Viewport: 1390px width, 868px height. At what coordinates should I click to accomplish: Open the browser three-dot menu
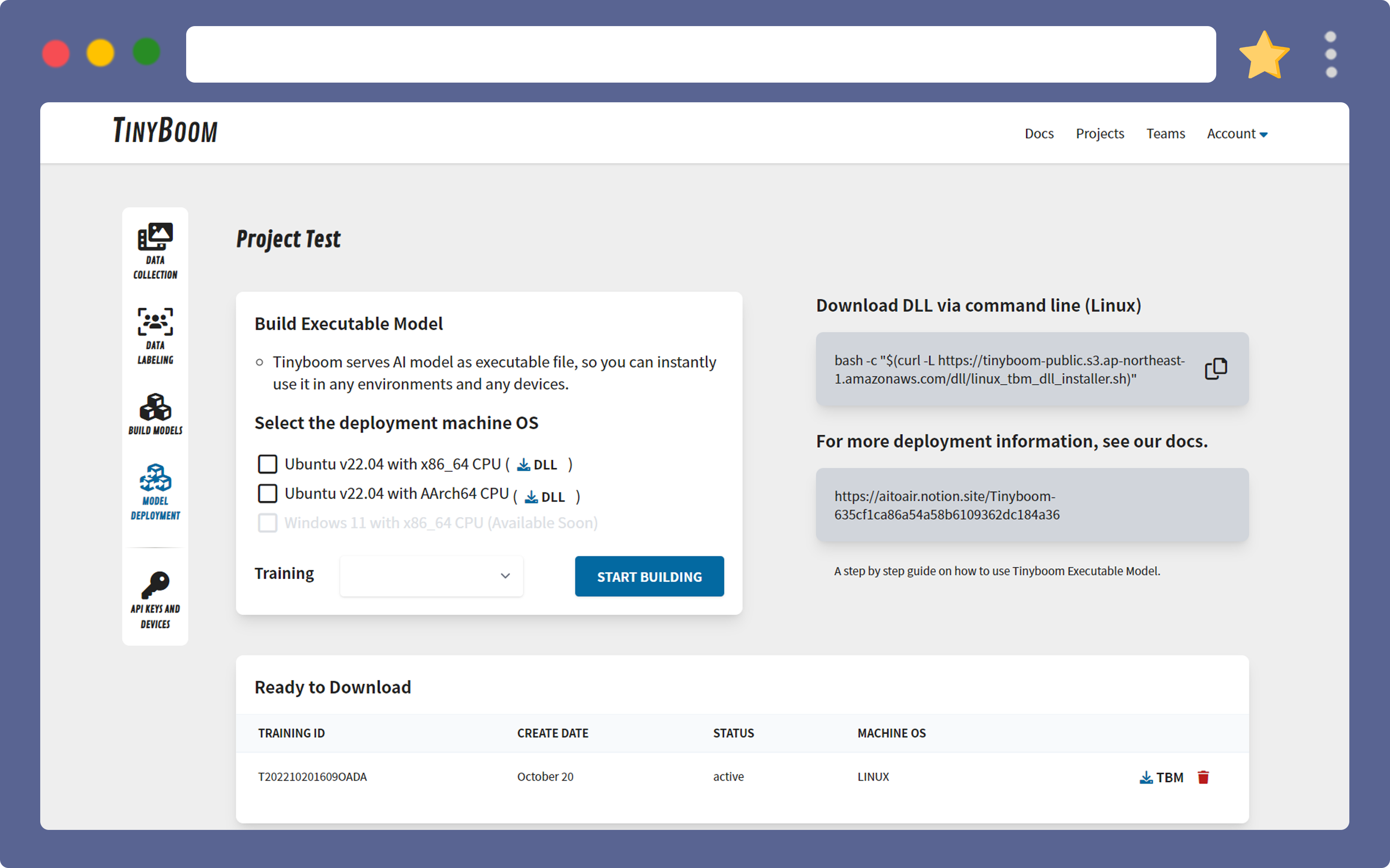(x=1331, y=54)
